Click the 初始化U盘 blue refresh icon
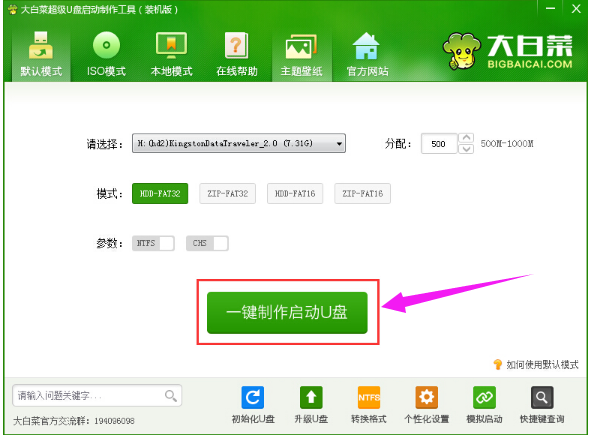594x436 pixels. click(253, 397)
